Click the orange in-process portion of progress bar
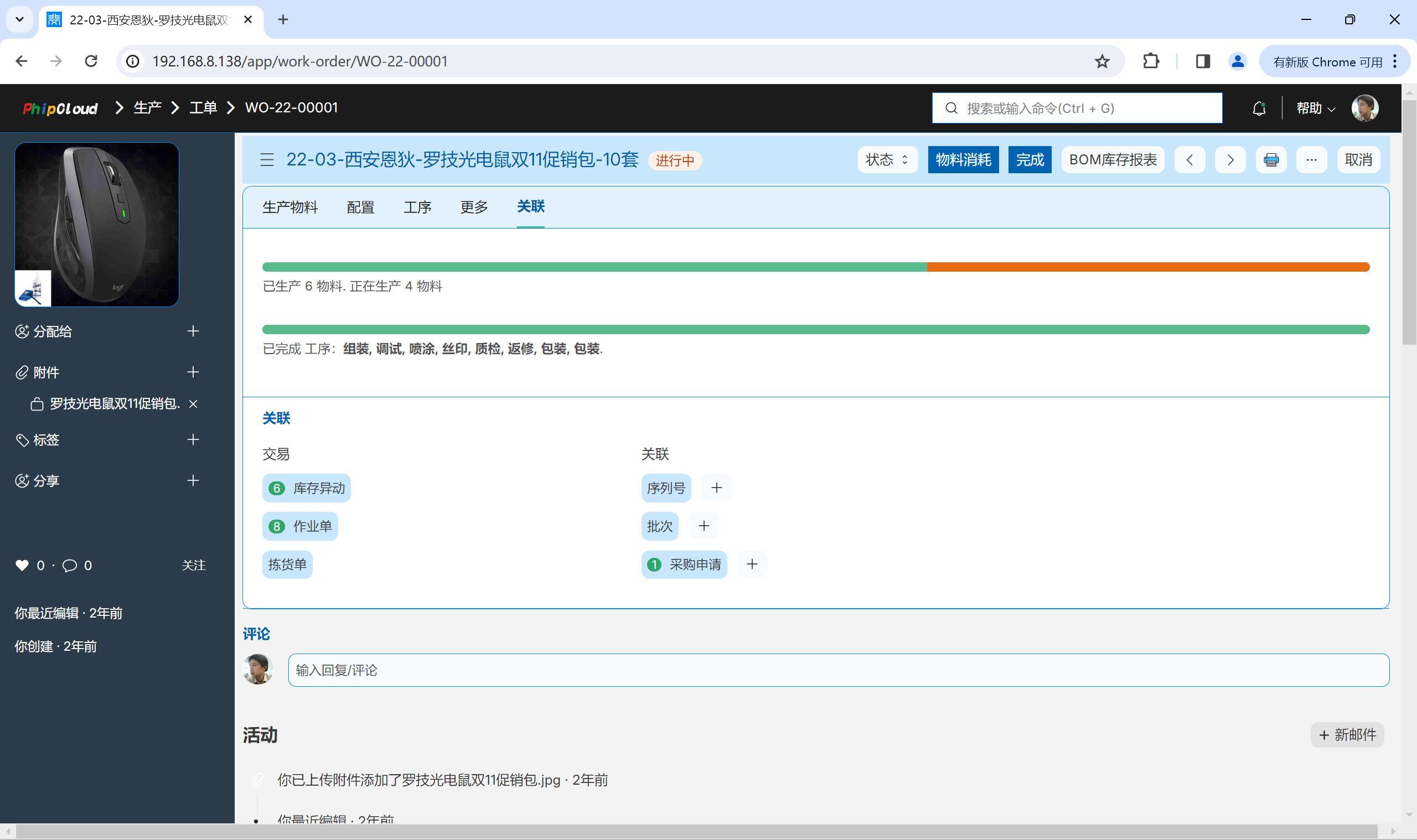This screenshot has width=1417, height=840. tap(1148, 267)
